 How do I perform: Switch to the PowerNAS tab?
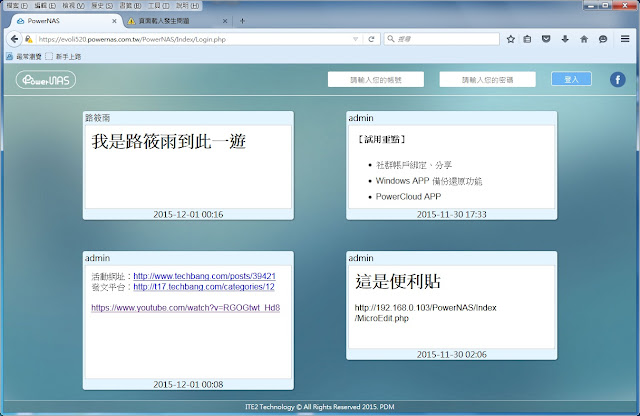point(65,21)
